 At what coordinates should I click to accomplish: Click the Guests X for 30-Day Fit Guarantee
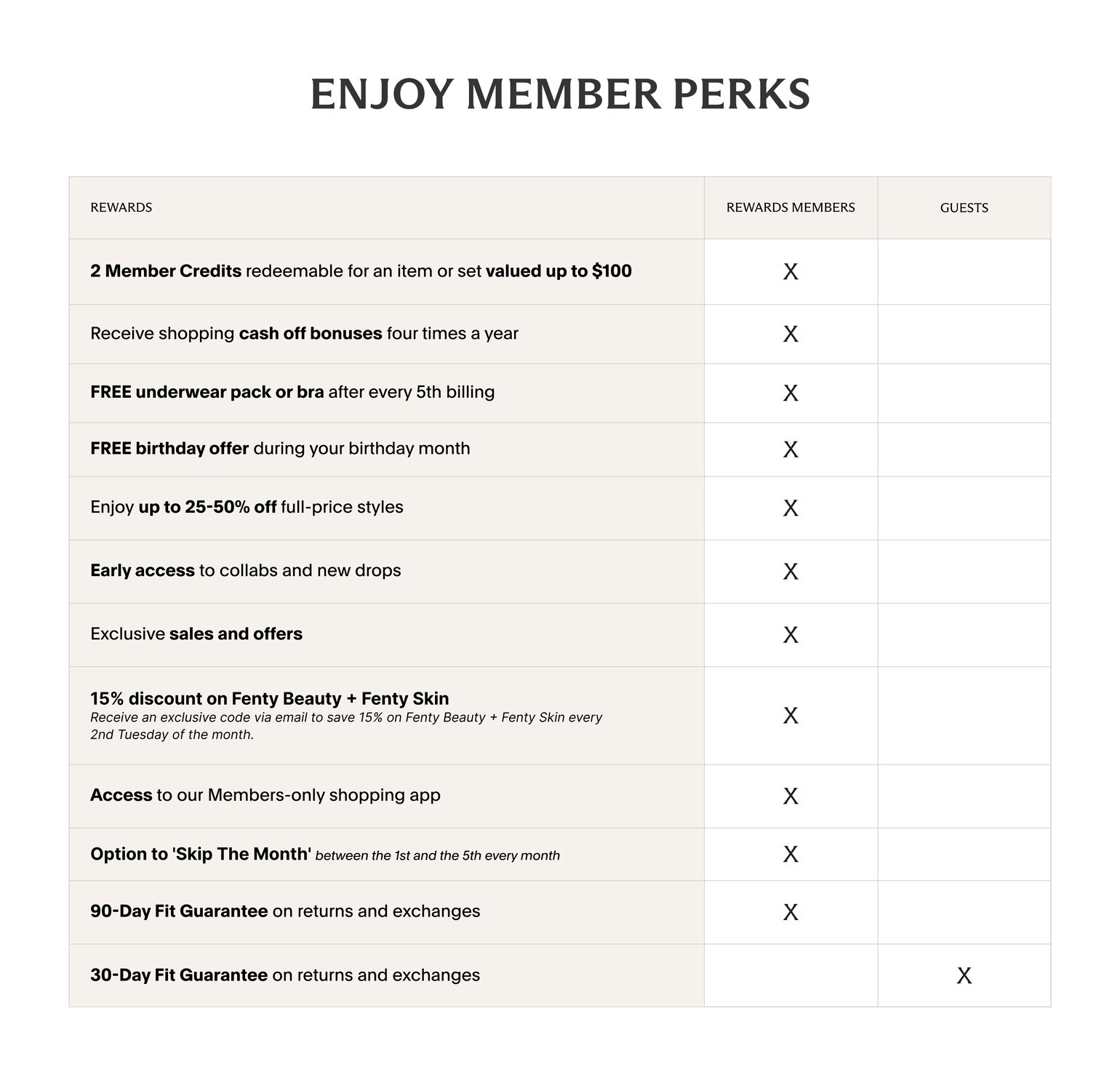(964, 975)
